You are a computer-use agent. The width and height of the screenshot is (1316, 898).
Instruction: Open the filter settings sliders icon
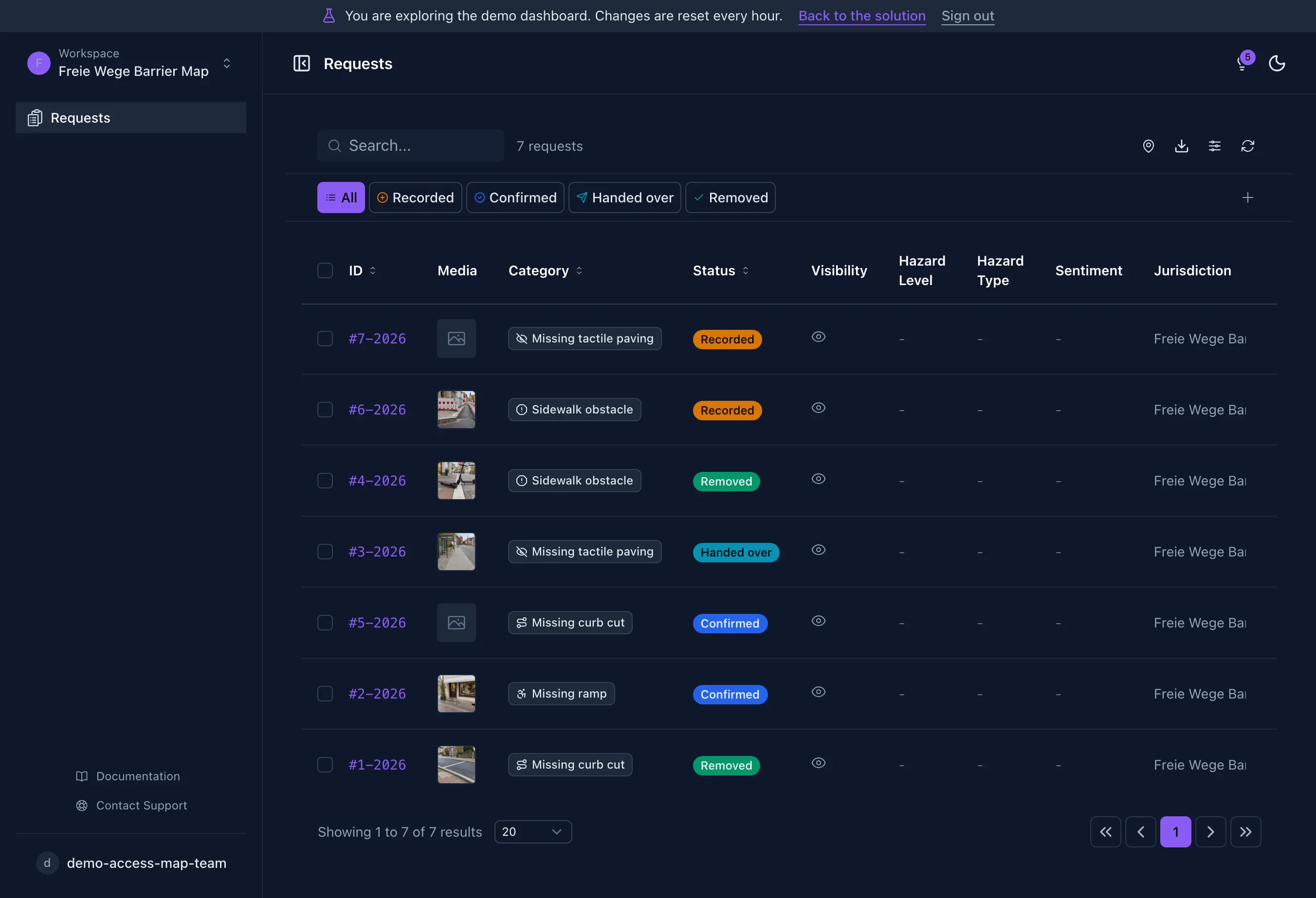1214,146
